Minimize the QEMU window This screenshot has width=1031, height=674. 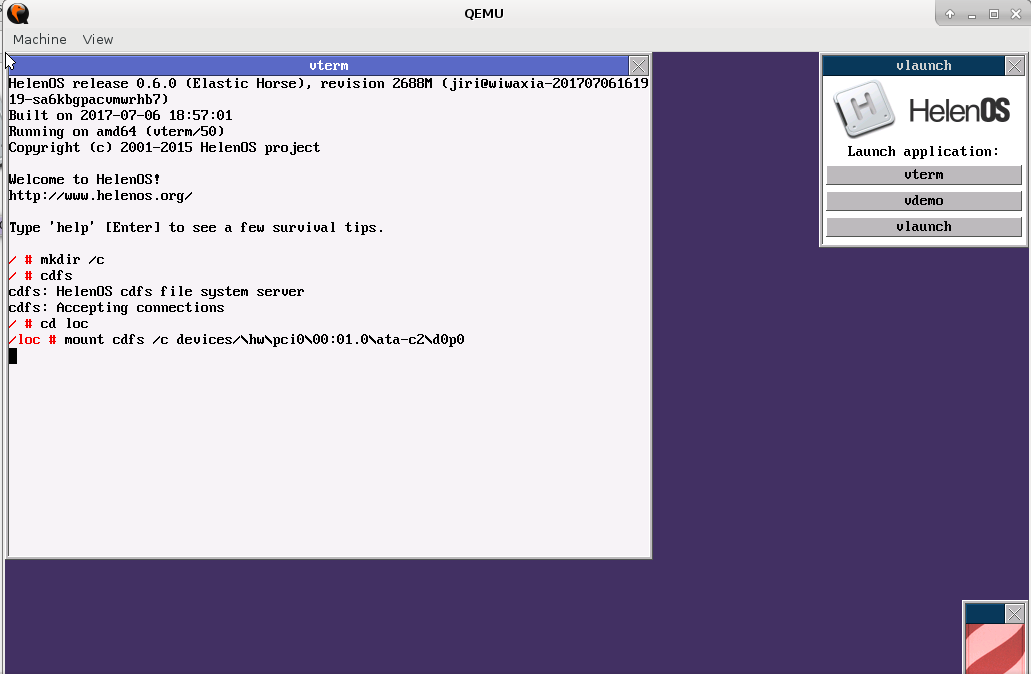coord(972,14)
